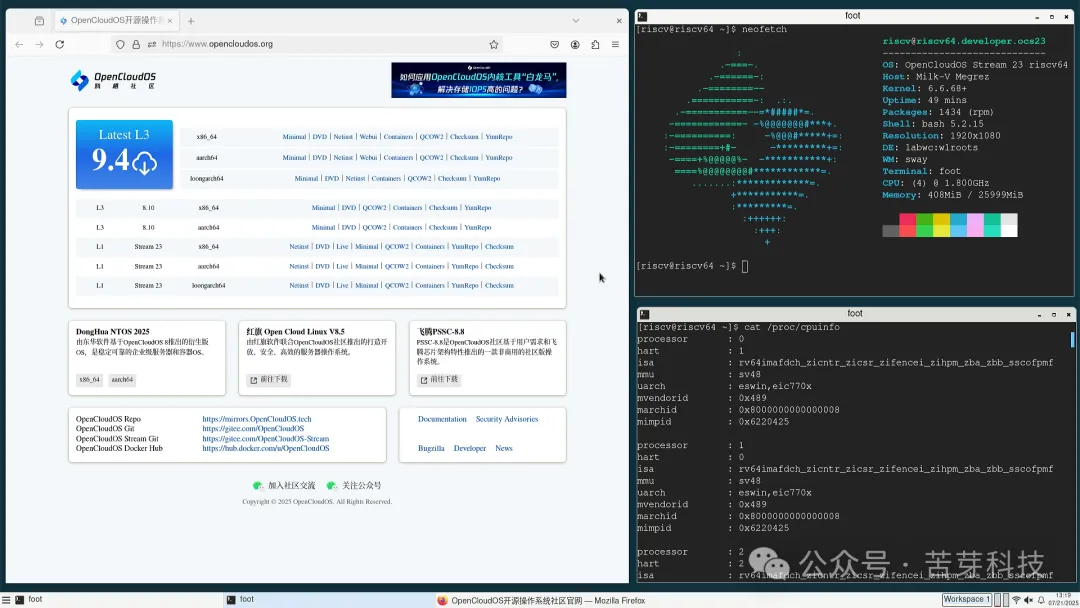Open the Documentation link
Image resolution: width=1080 pixels, height=608 pixels.
[442, 419]
